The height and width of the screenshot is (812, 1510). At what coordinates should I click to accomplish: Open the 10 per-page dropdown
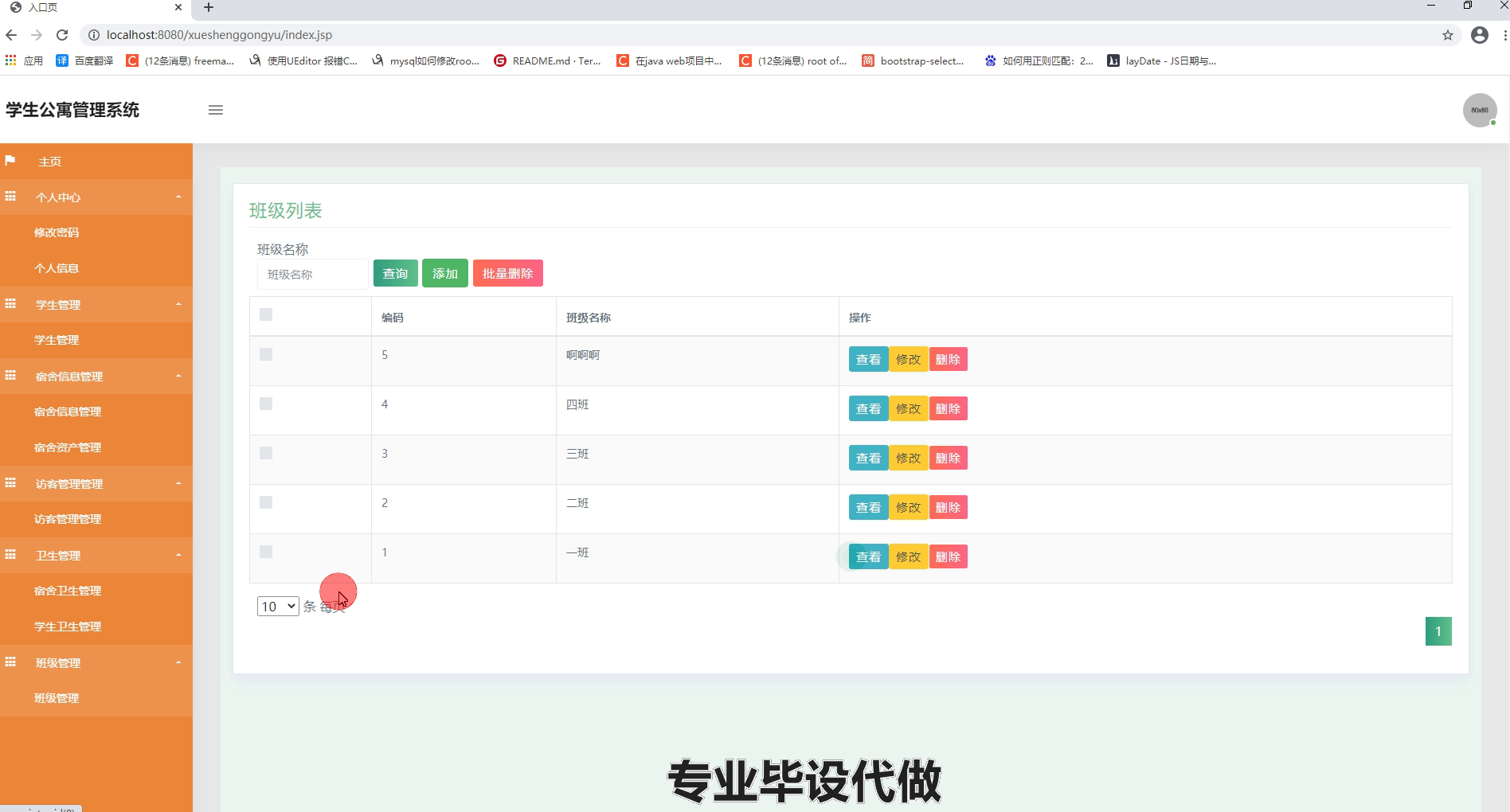click(x=278, y=607)
